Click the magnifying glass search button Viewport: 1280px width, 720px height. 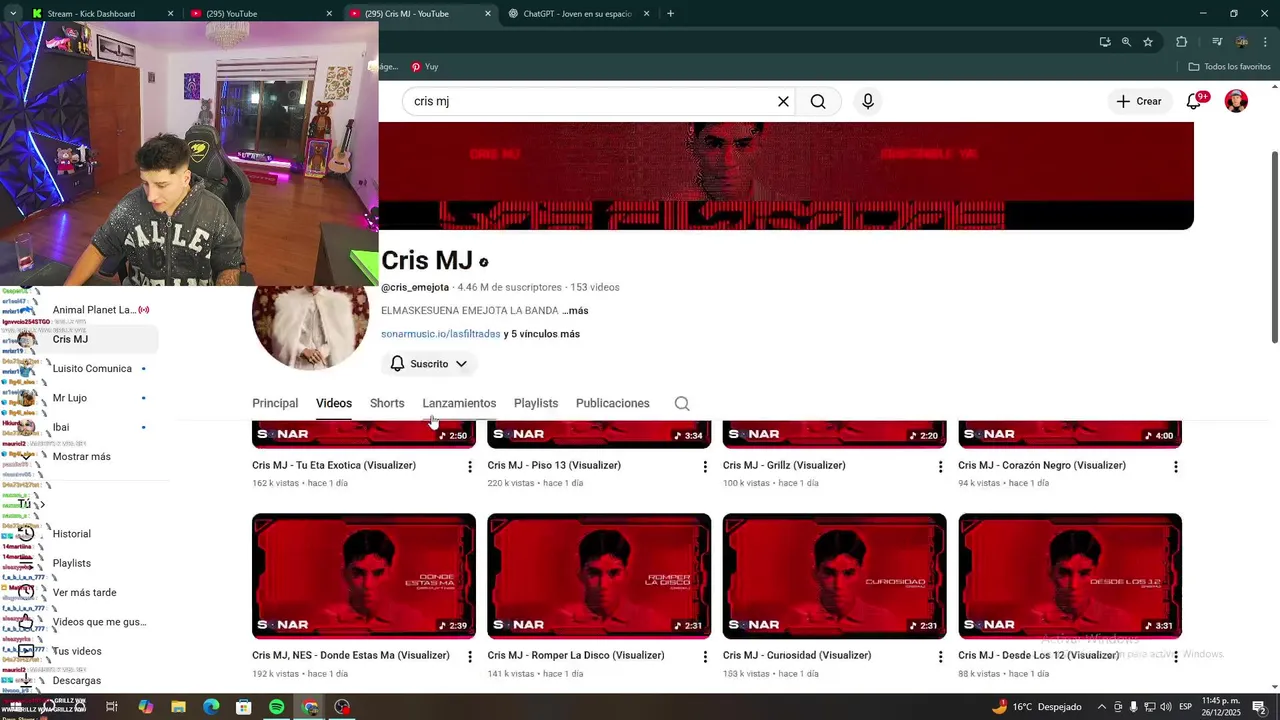pos(818,101)
